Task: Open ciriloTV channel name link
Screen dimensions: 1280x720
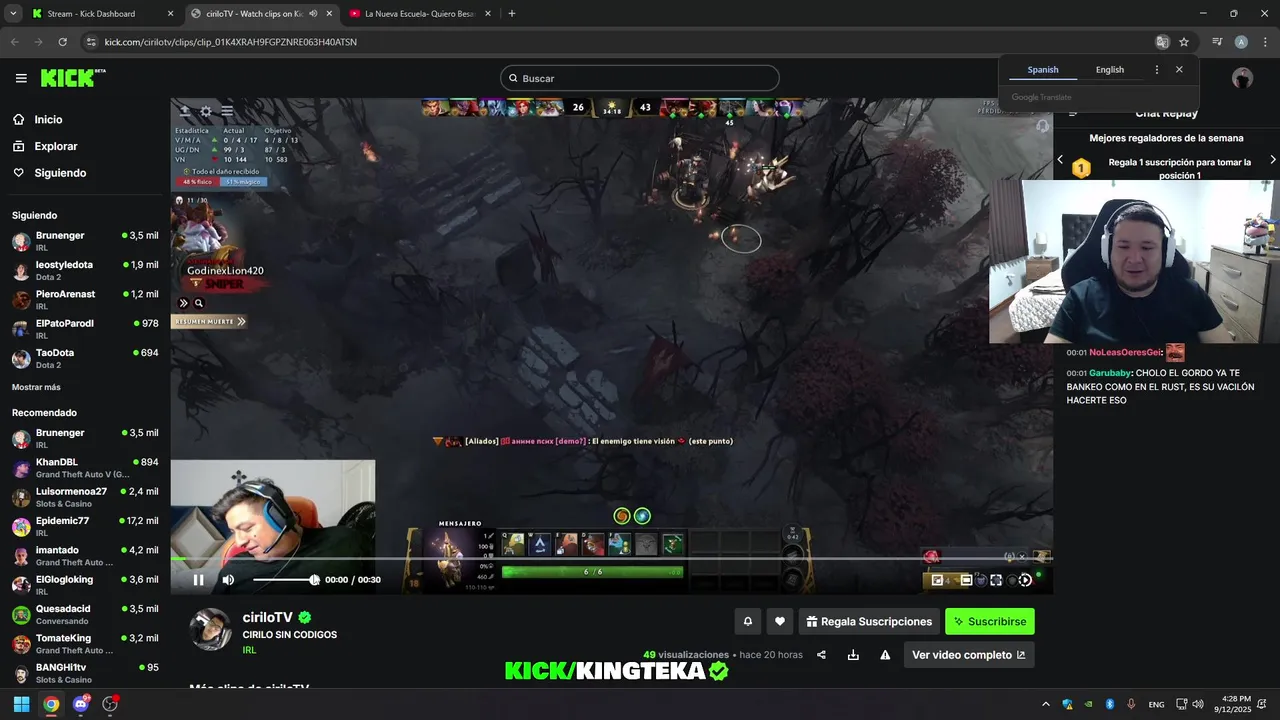Action: point(267,618)
